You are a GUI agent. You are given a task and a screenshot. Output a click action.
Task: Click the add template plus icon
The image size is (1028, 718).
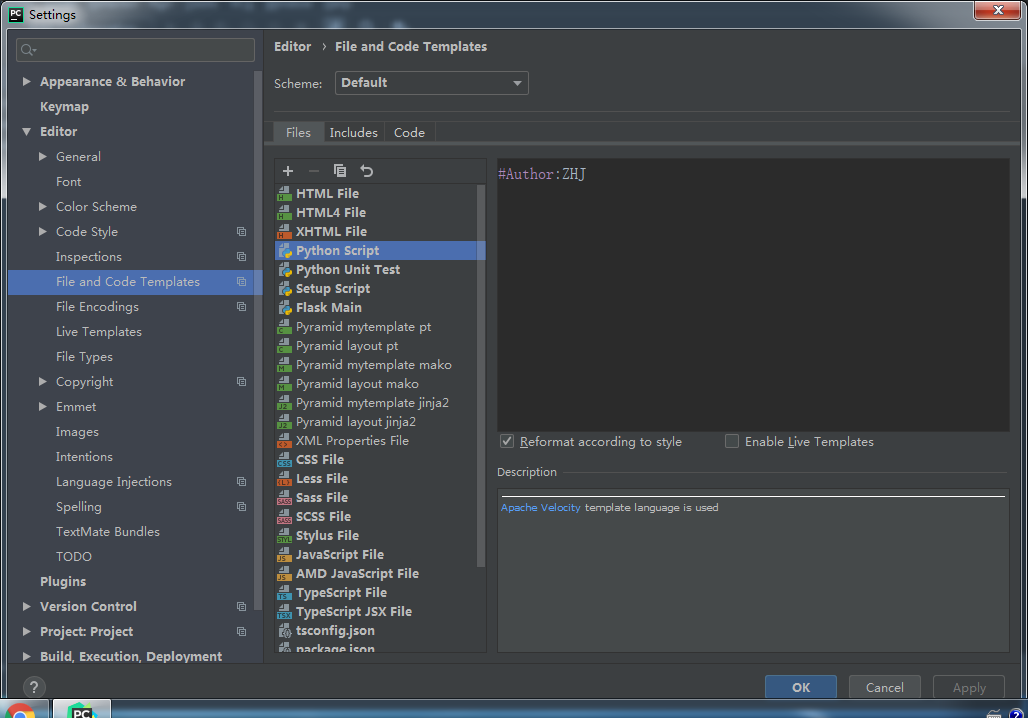pos(288,171)
